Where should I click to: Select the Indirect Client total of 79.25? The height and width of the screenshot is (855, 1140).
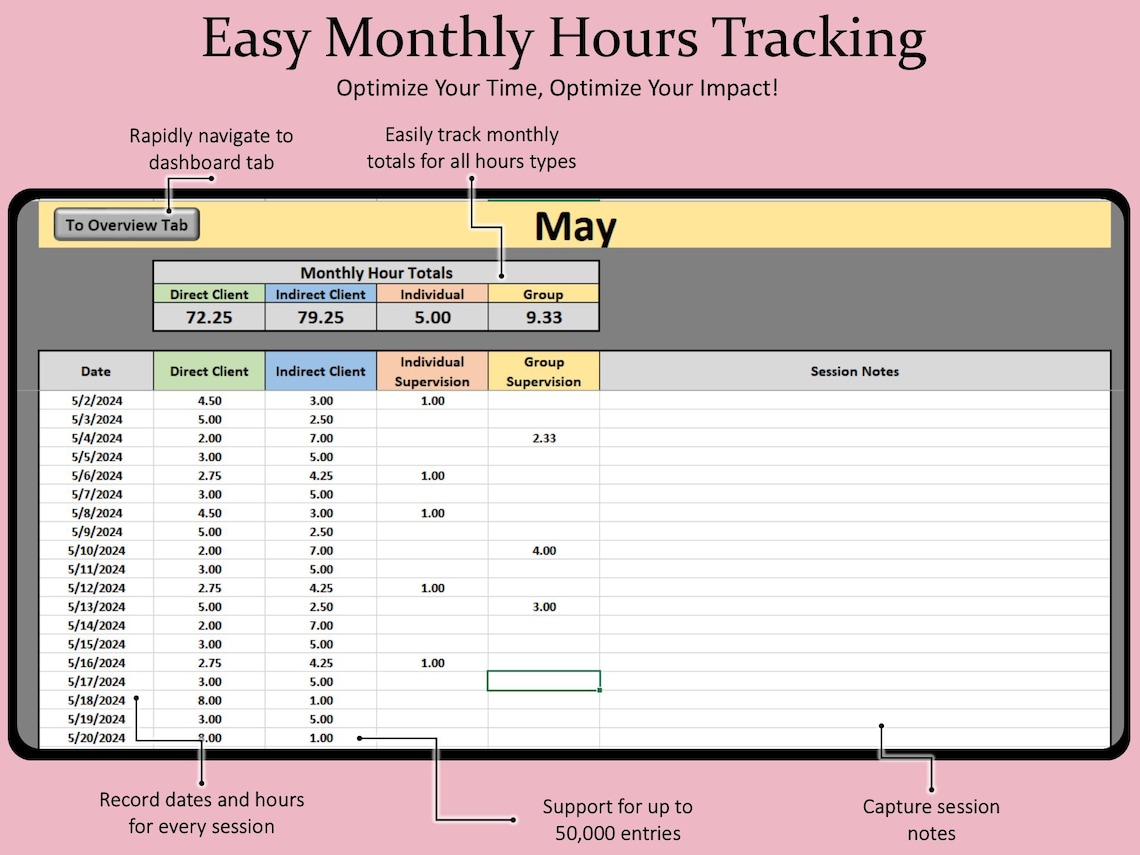[321, 316]
